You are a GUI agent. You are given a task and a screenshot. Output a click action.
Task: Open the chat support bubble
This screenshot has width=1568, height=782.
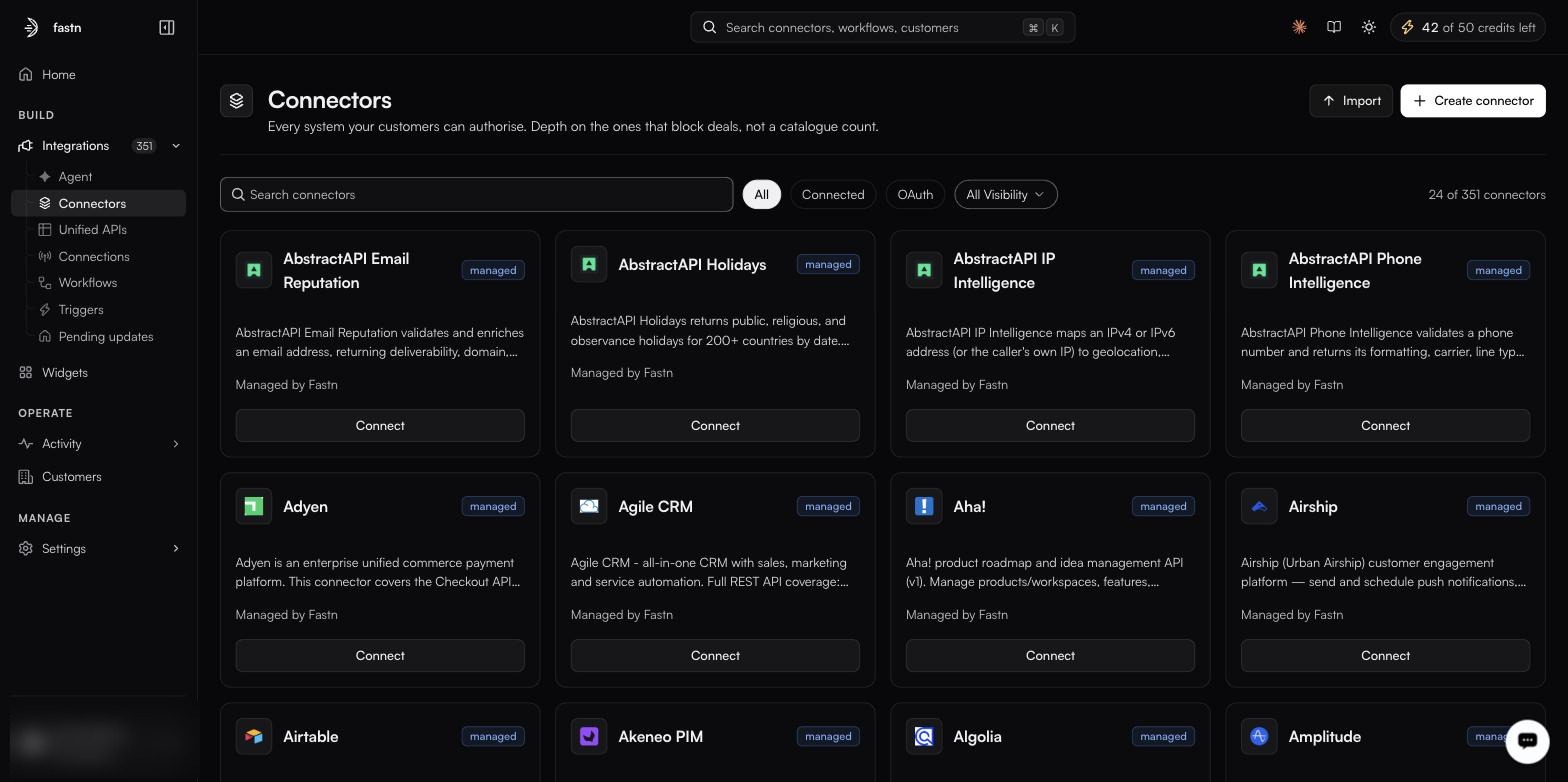(x=1527, y=741)
